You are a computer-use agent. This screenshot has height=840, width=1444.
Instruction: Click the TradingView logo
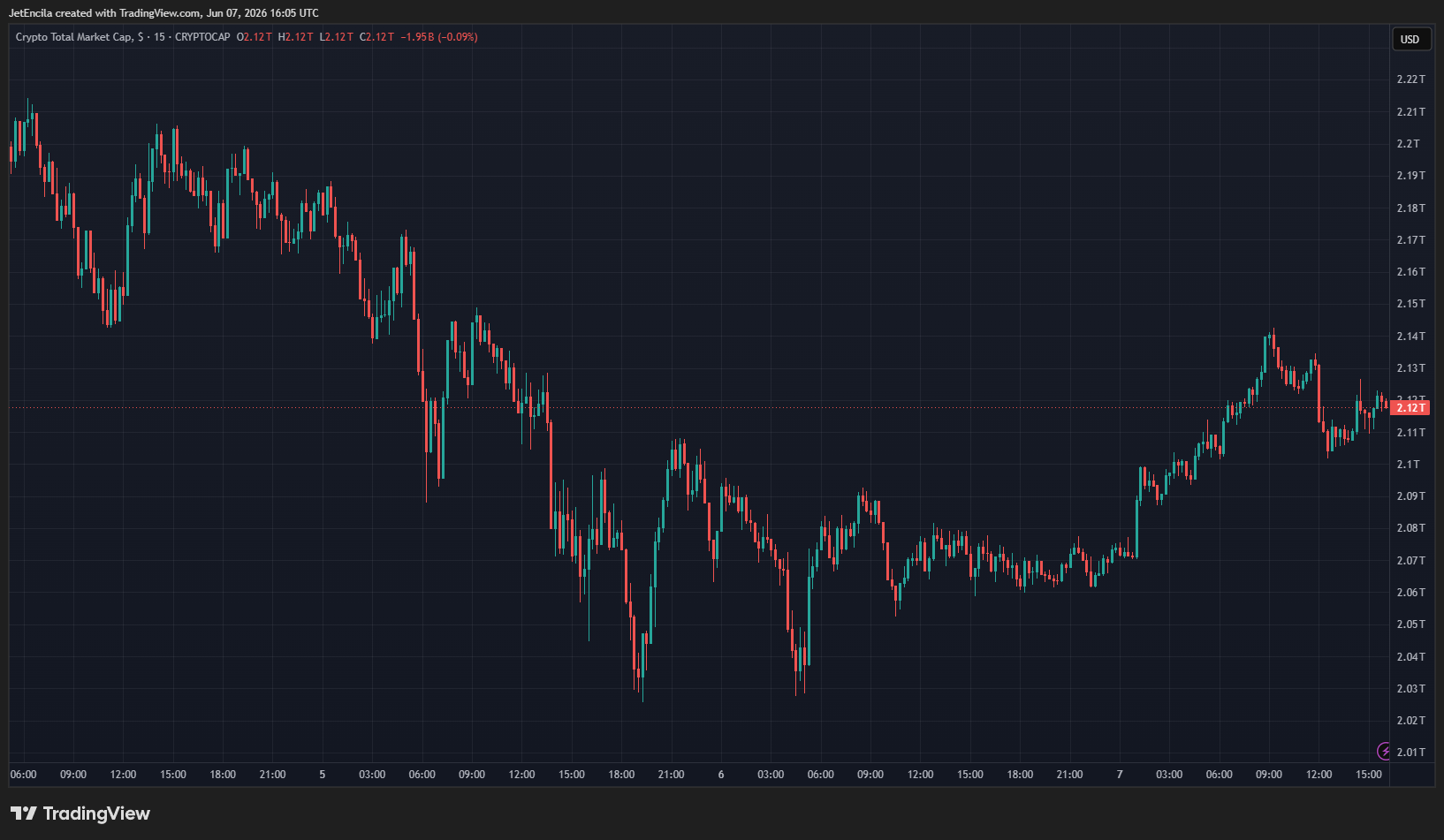pos(80,814)
